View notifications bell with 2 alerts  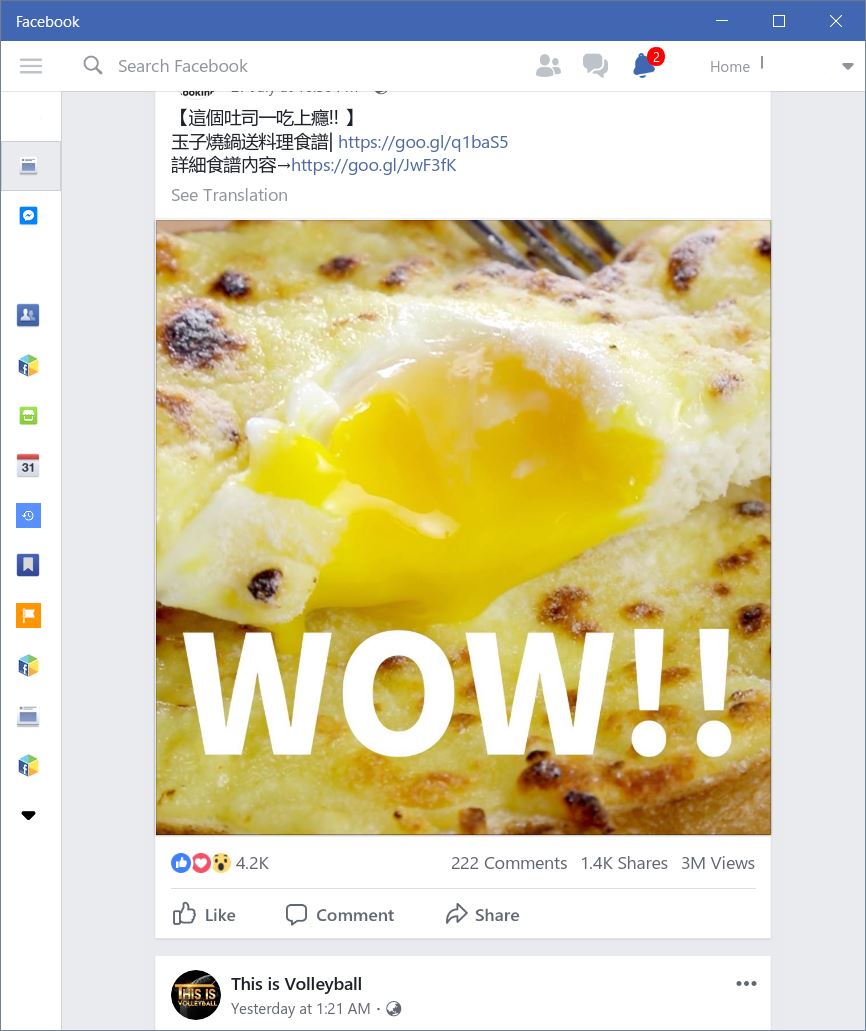[645, 65]
